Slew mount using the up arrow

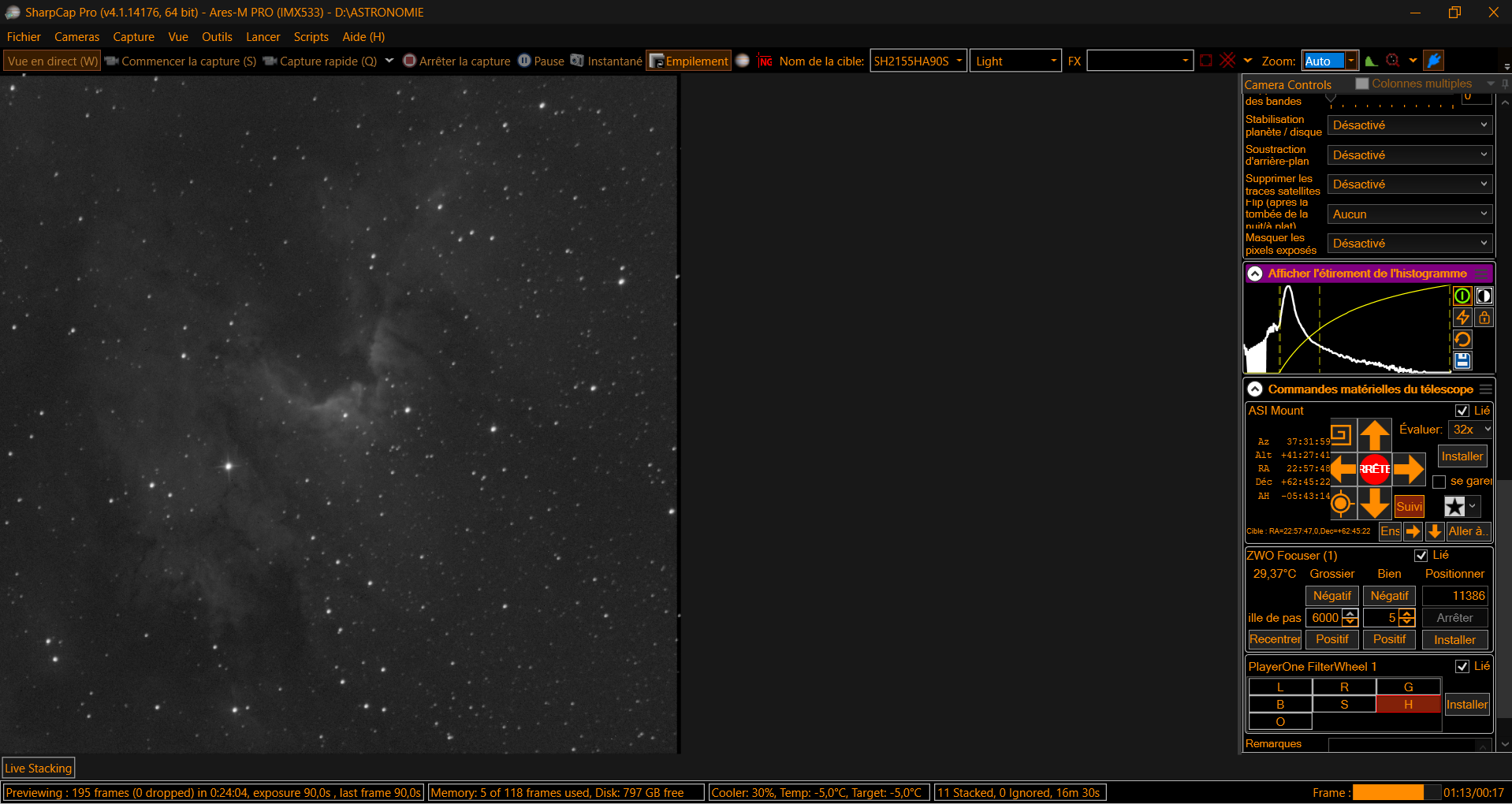[x=1374, y=434]
